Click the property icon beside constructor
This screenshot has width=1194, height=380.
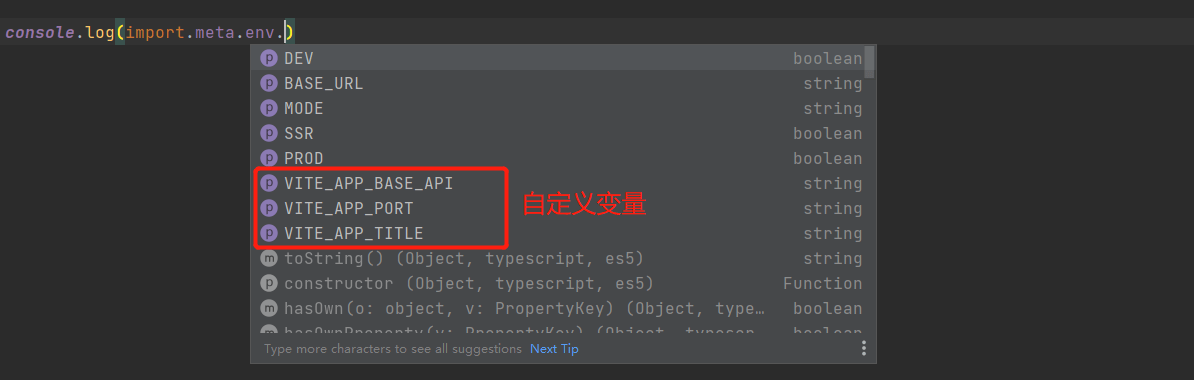point(268,283)
